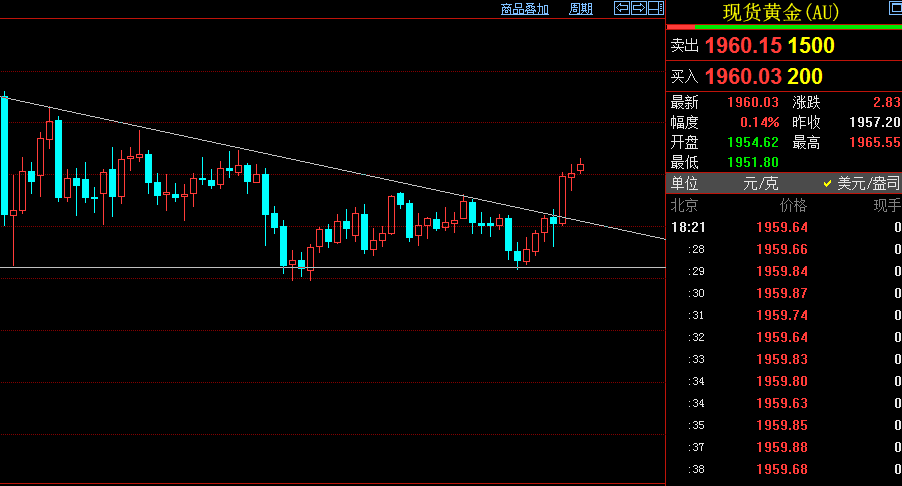Click the 昨收 value 1957.20
Image resolution: width=902 pixels, height=486 pixels.
pos(874,123)
